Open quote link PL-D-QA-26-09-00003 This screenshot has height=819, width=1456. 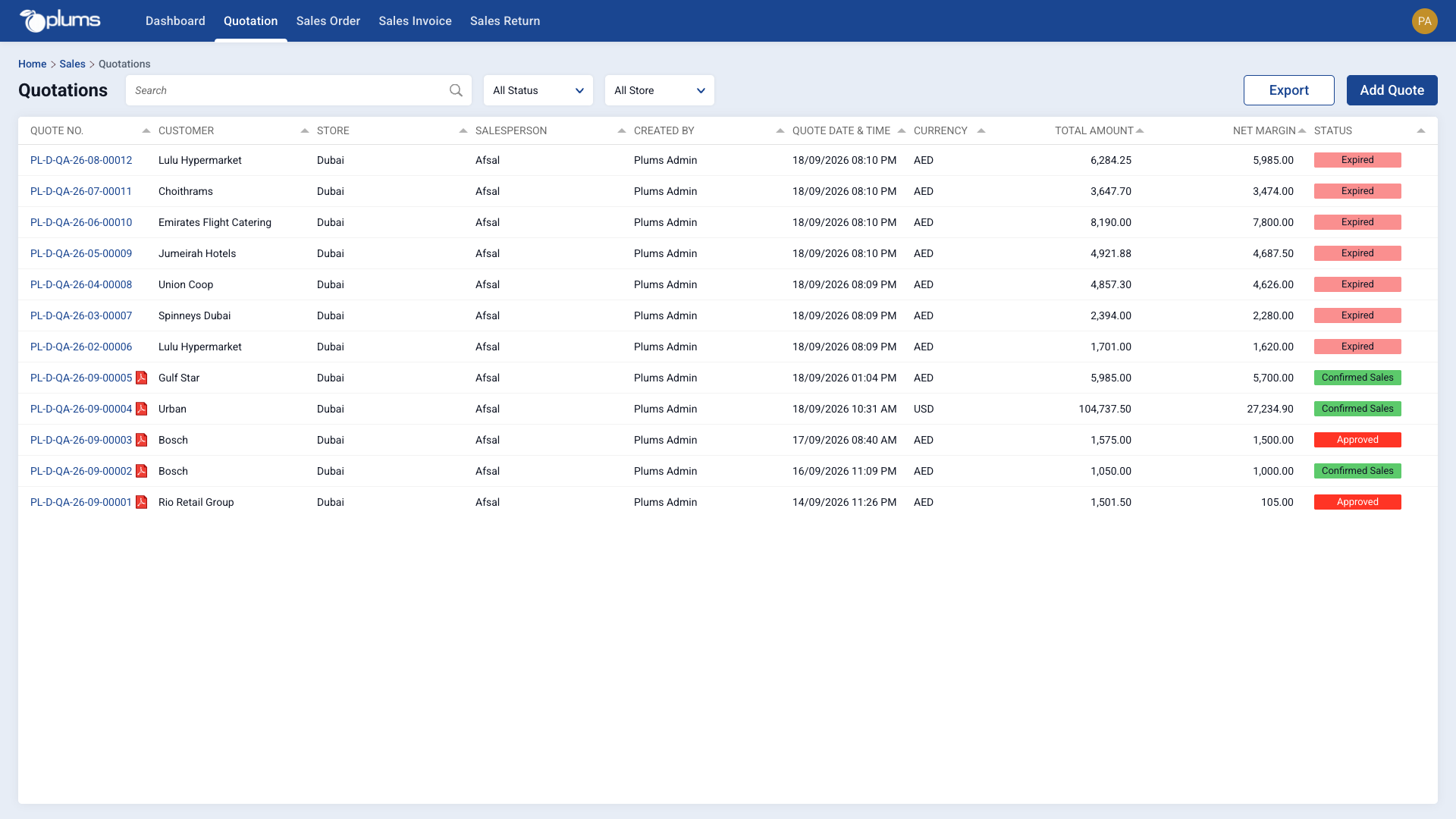81,440
